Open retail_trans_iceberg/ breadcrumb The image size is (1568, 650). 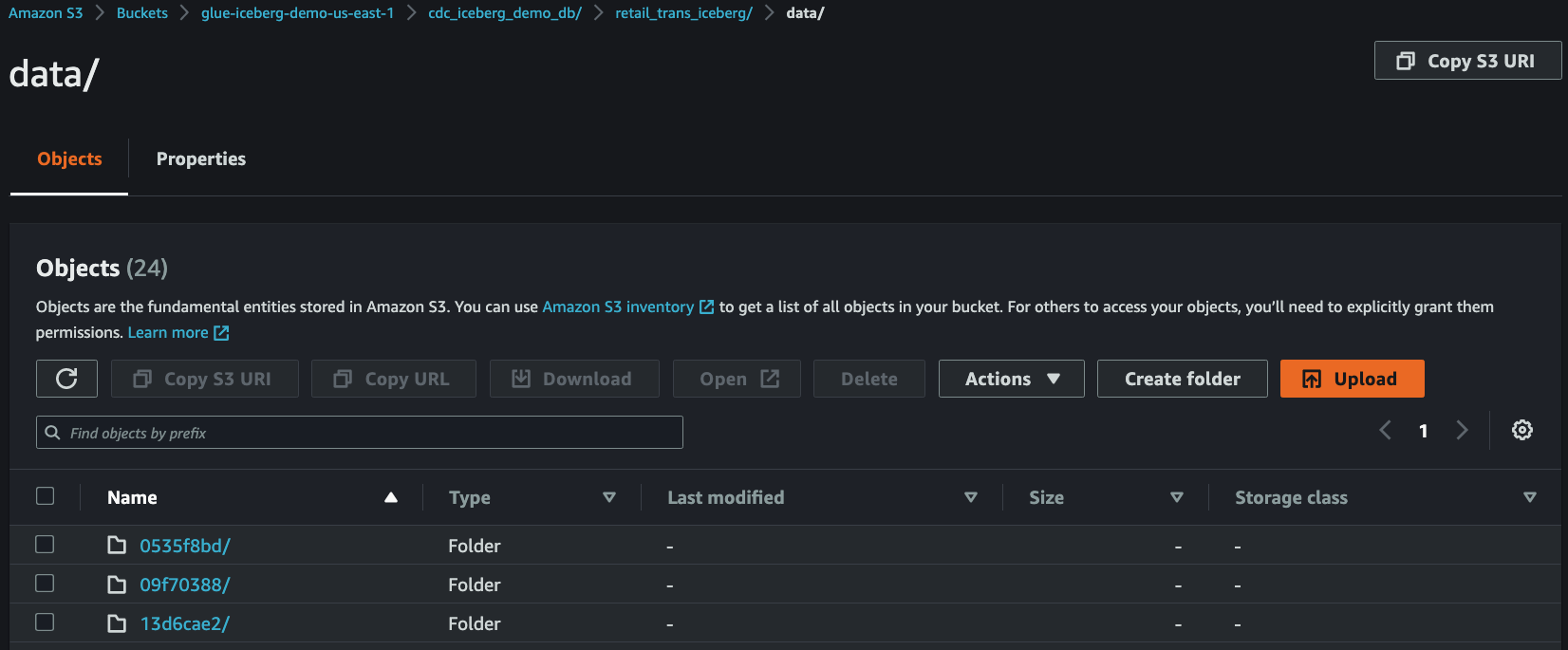coord(683,13)
